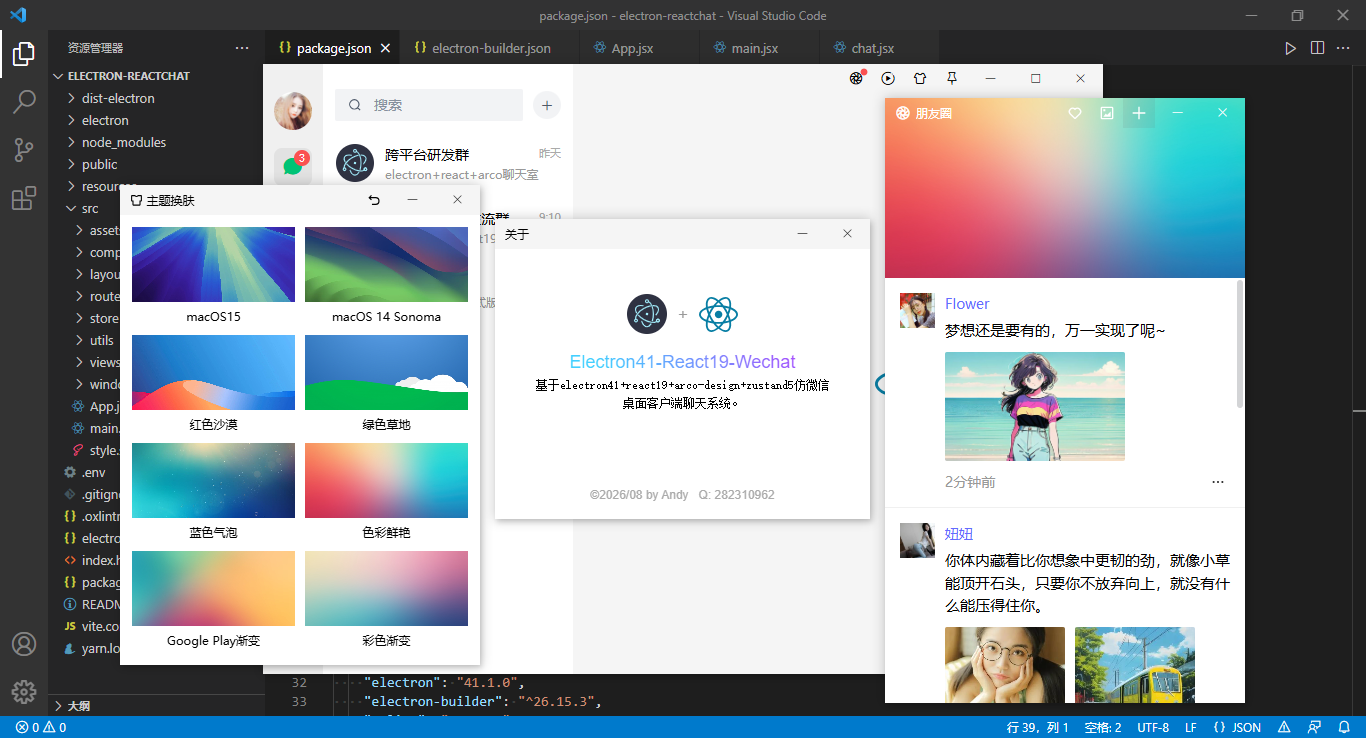Viewport: 1366px width, 738px height.
Task: Open the Explorer view in the activity bar
Action: (x=24, y=54)
